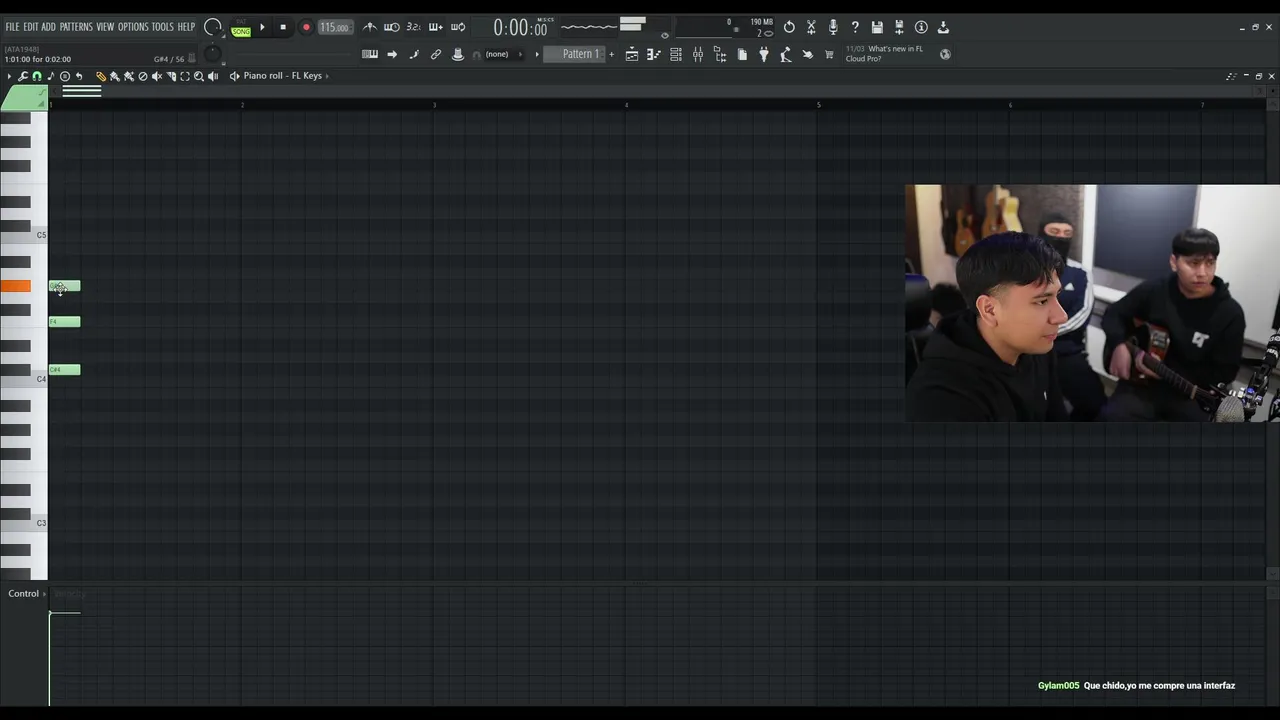The height and width of the screenshot is (720, 1280).
Task: Open the Mixer window icon
Action: (698, 54)
